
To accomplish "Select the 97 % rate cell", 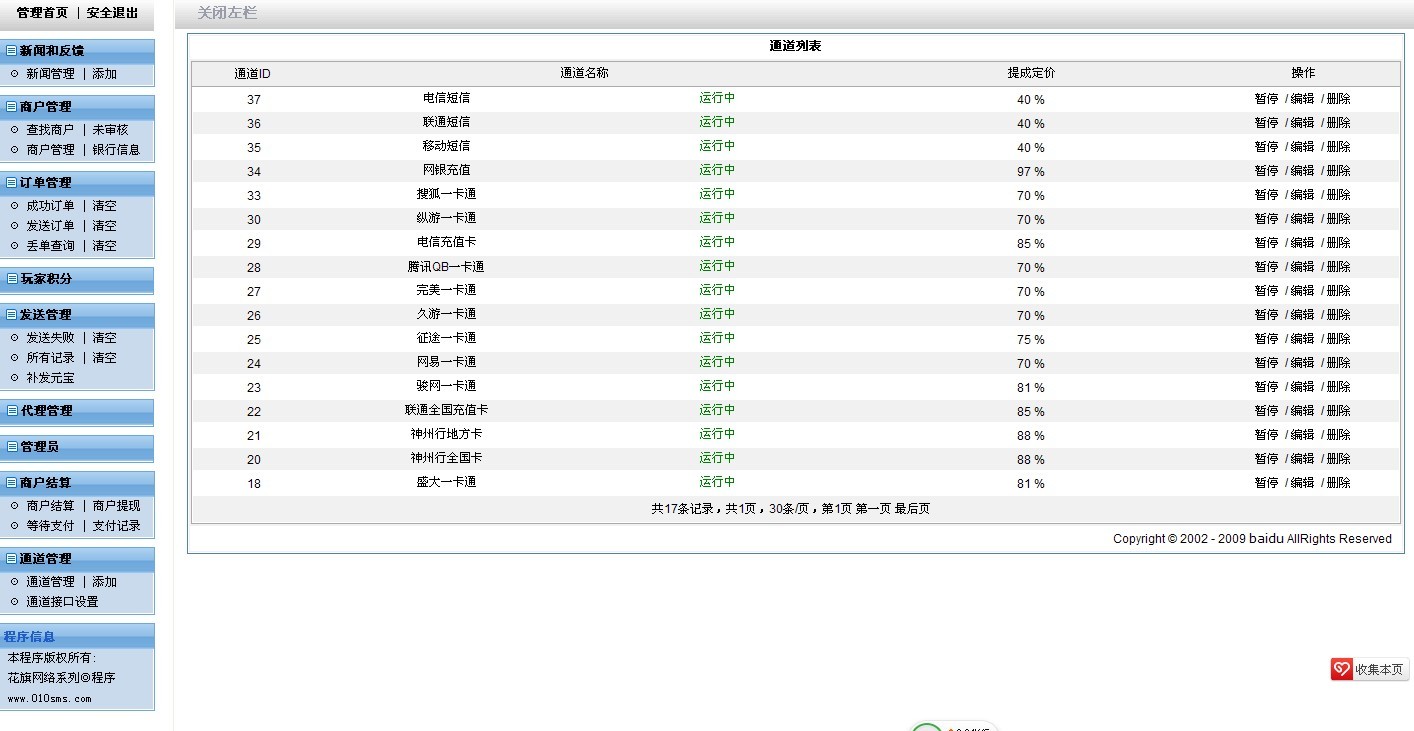I will (x=1030, y=172).
